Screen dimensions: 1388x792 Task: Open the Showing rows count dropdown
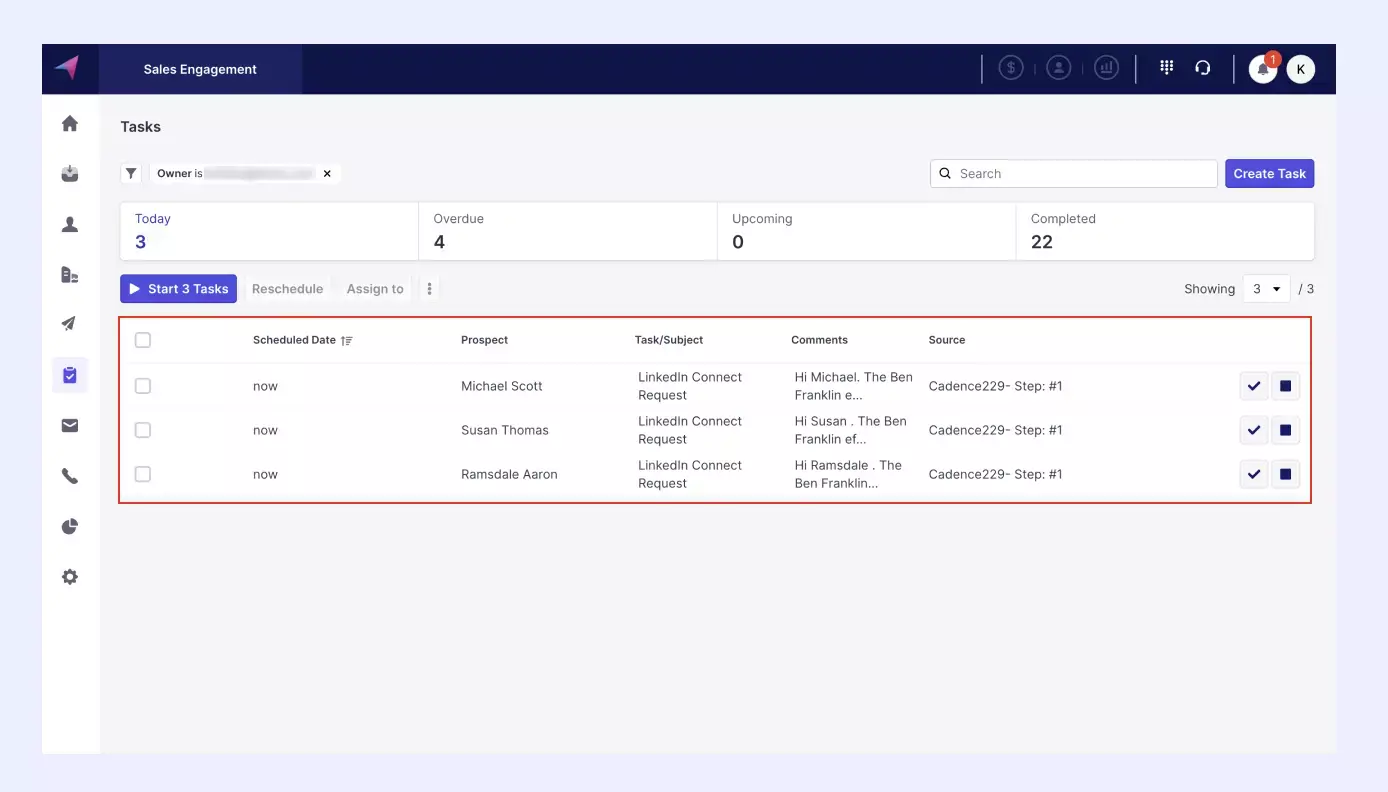[1266, 288]
